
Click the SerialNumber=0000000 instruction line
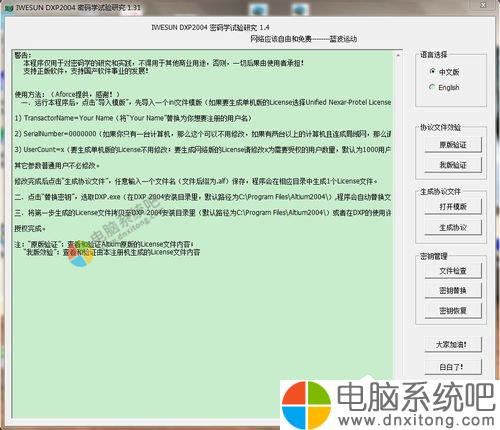203,134
